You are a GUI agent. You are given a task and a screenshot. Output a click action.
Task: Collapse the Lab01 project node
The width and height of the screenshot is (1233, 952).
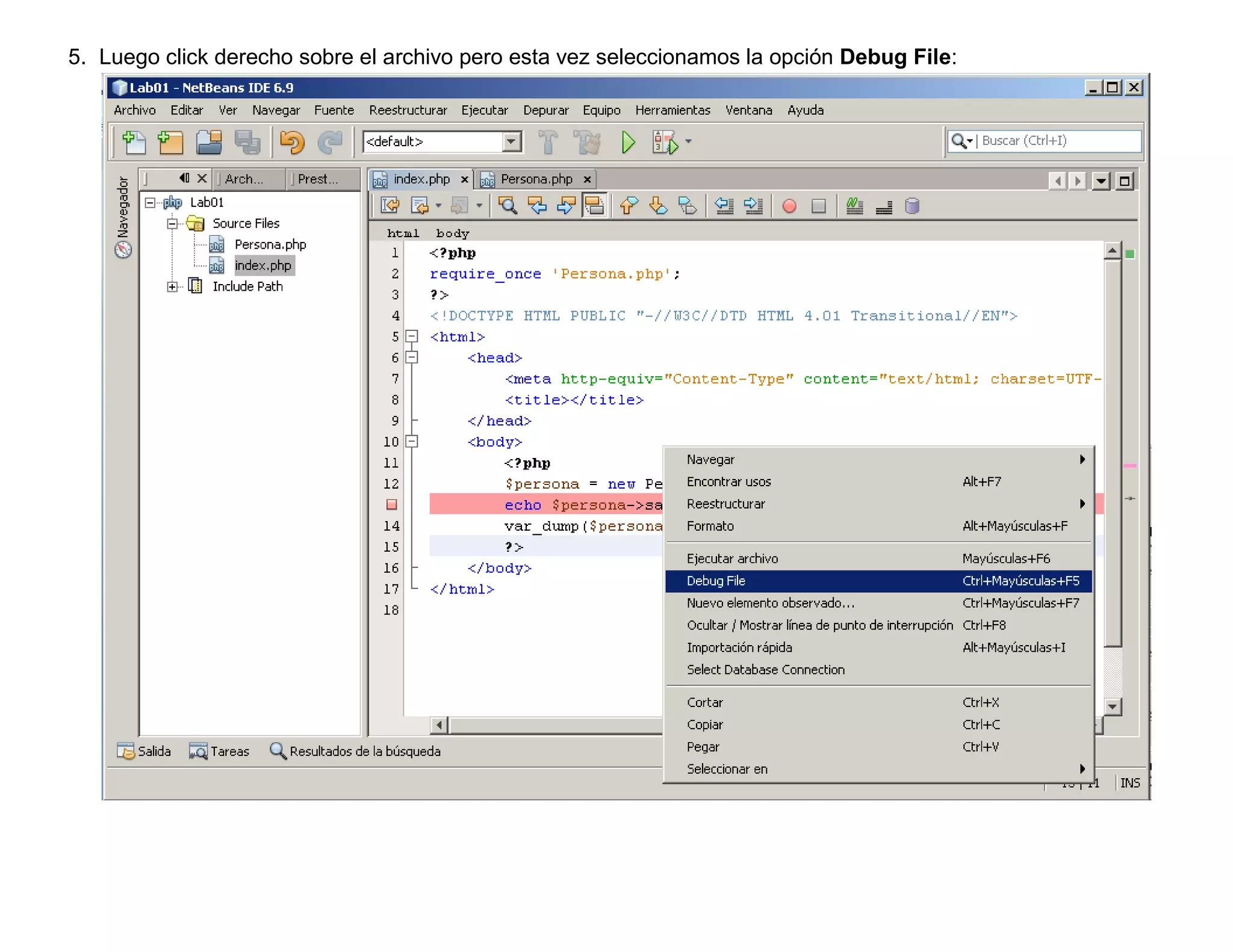pyautogui.click(x=150, y=203)
